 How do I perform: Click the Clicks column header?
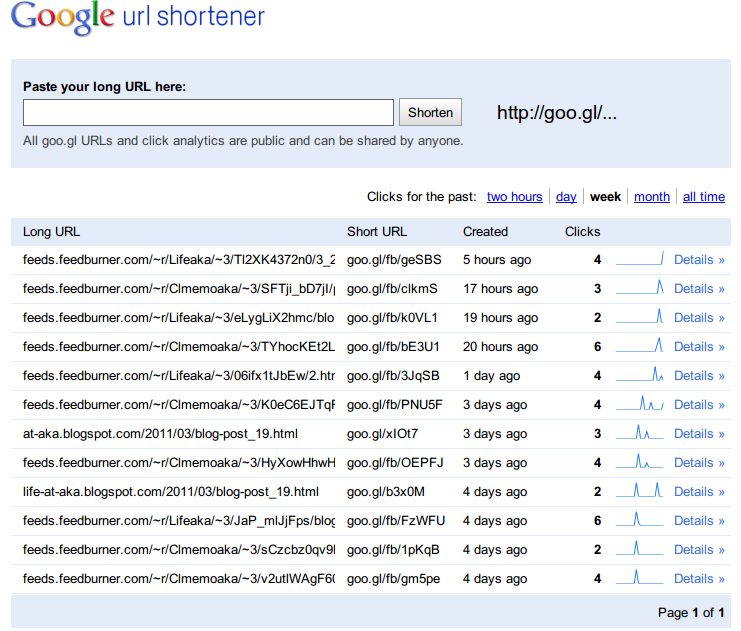tap(583, 232)
